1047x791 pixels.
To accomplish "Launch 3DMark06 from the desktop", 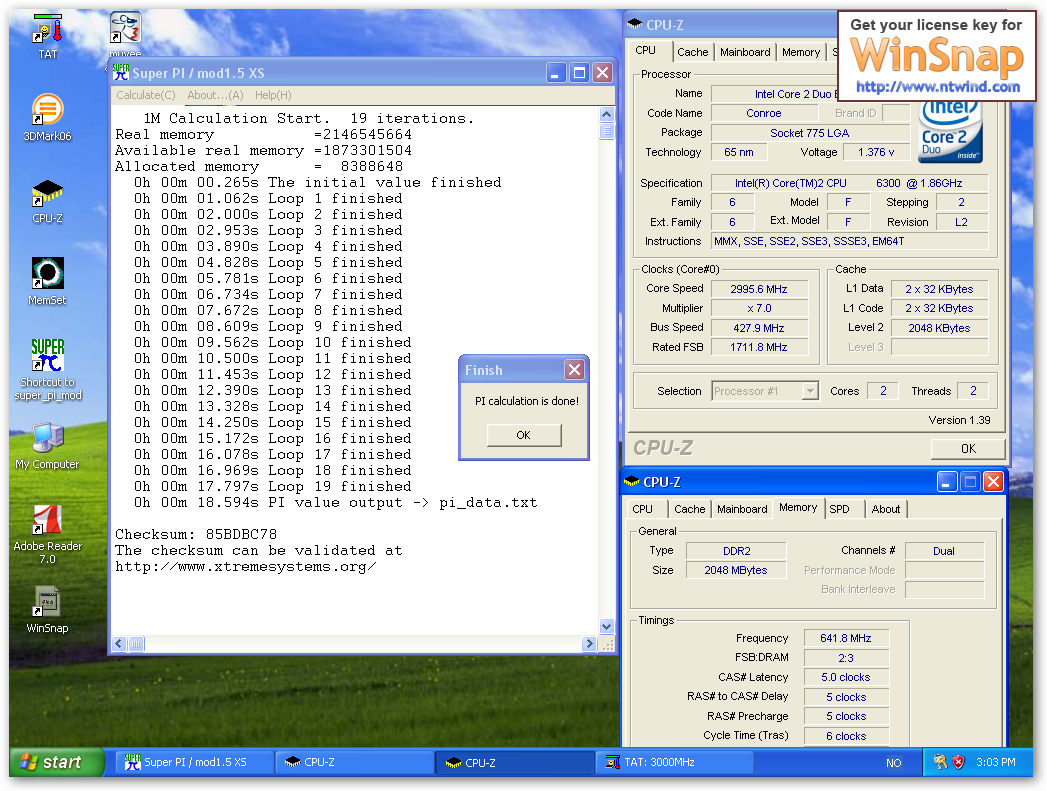I will [47, 117].
